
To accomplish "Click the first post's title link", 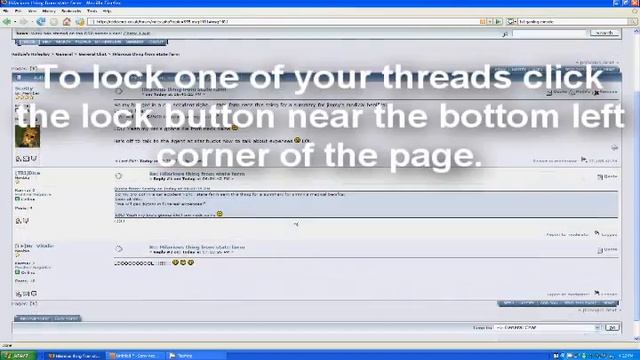I will 184,89.
